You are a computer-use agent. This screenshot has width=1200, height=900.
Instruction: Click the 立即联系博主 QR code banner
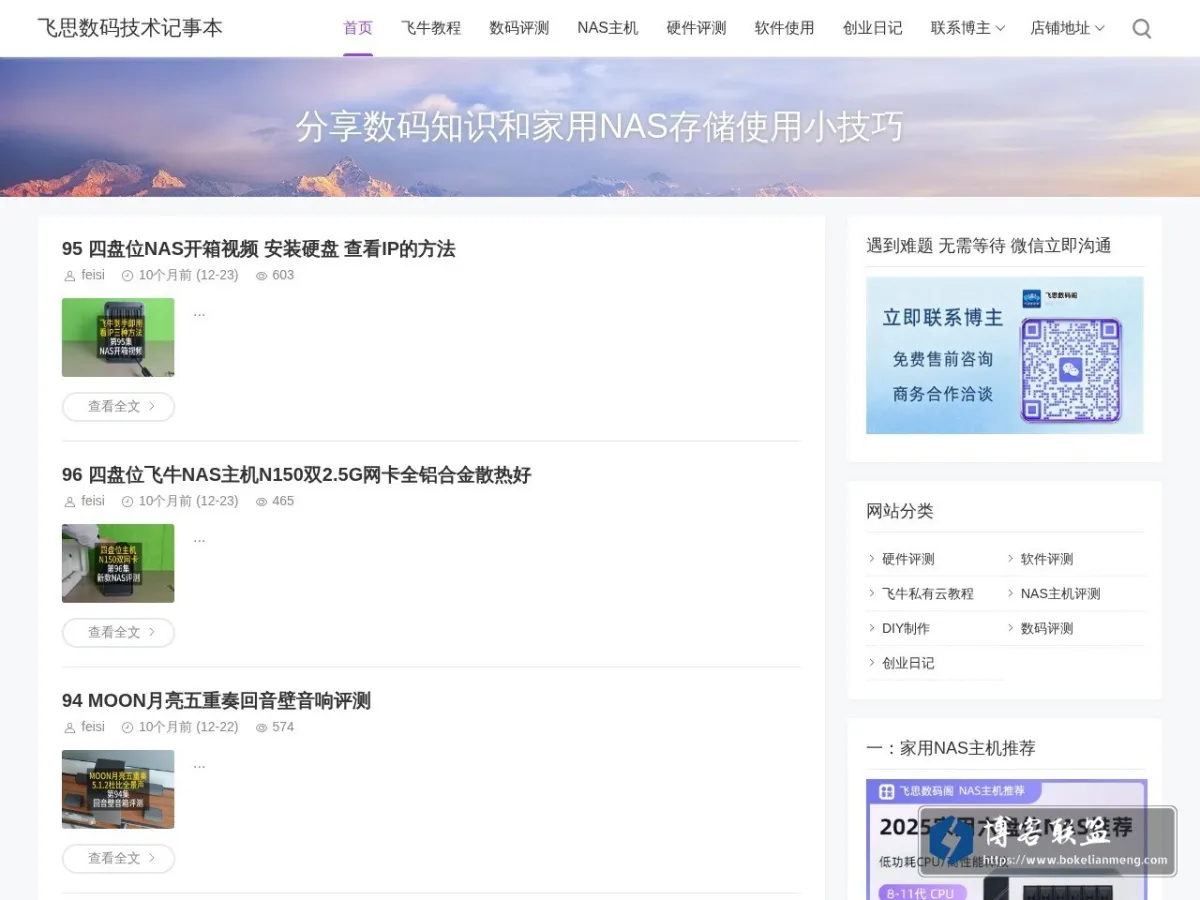pyautogui.click(x=1004, y=355)
